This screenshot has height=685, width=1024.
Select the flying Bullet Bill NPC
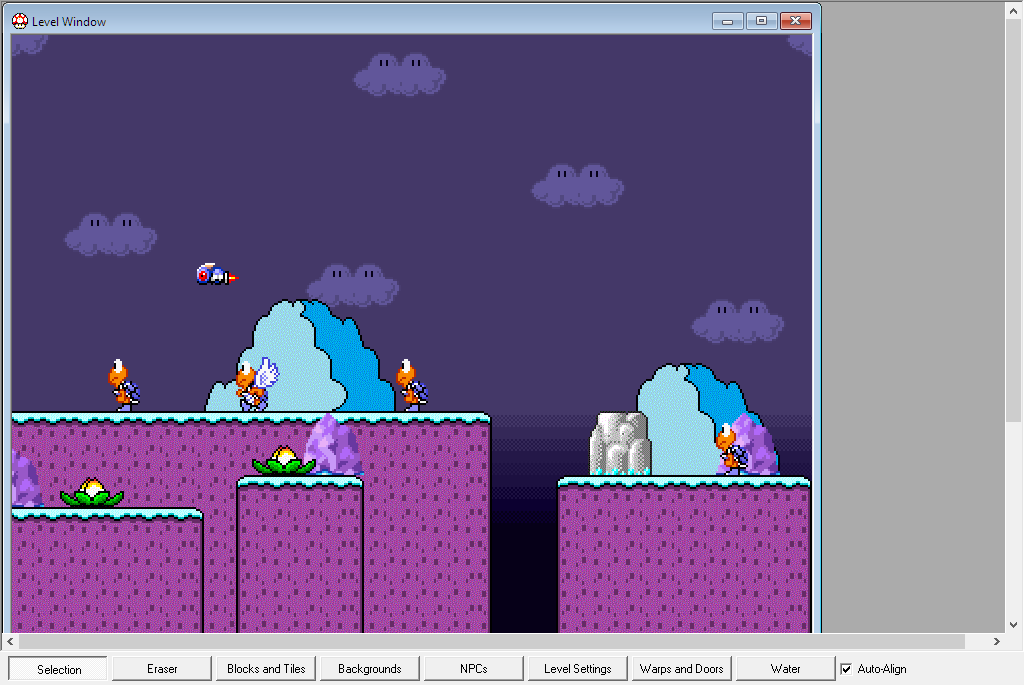[217, 274]
